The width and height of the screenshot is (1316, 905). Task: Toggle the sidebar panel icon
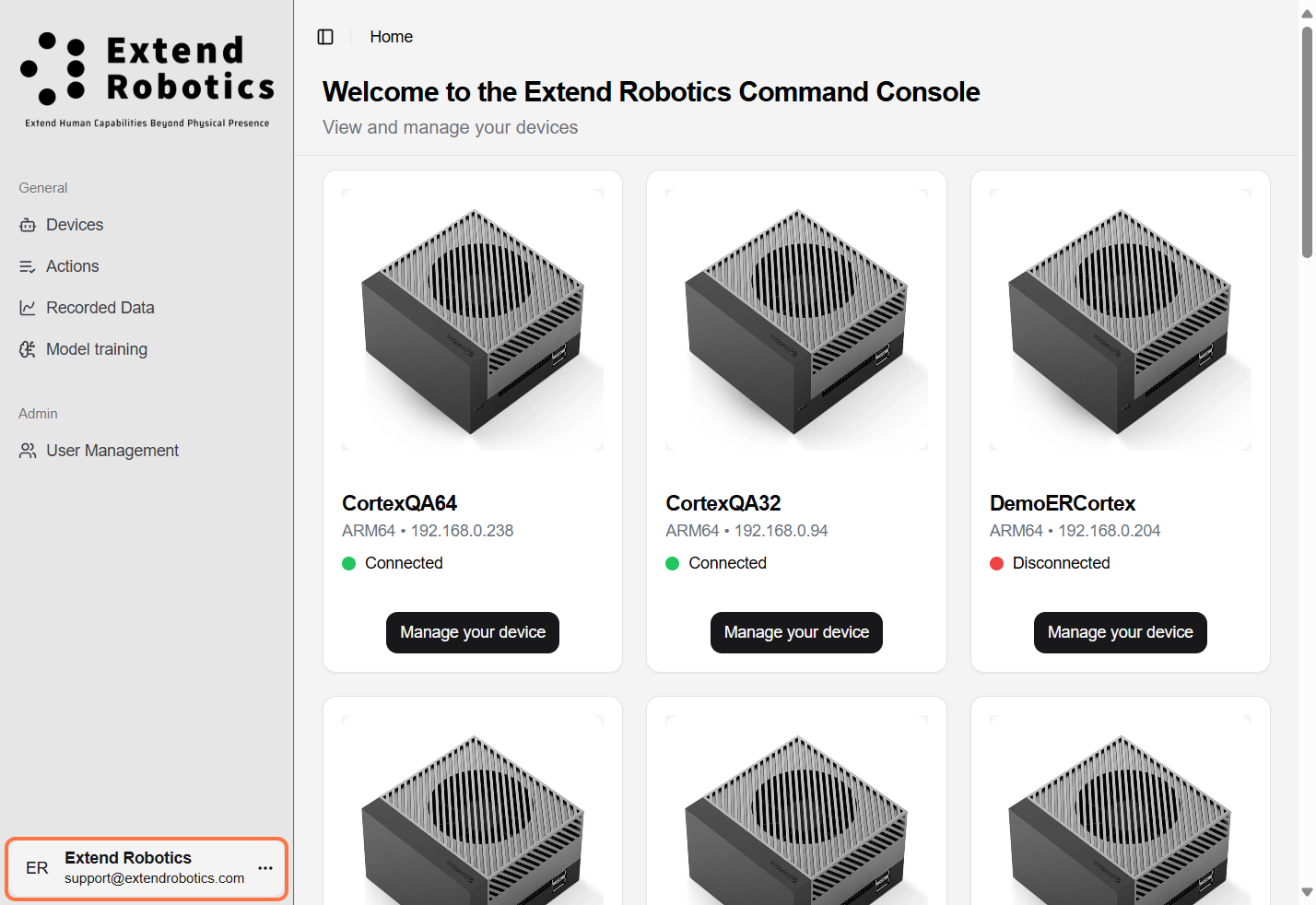[325, 37]
